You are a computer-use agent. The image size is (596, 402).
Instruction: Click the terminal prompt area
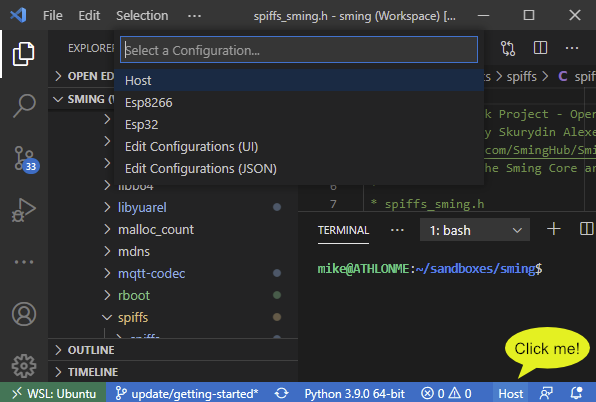click(x=430, y=269)
